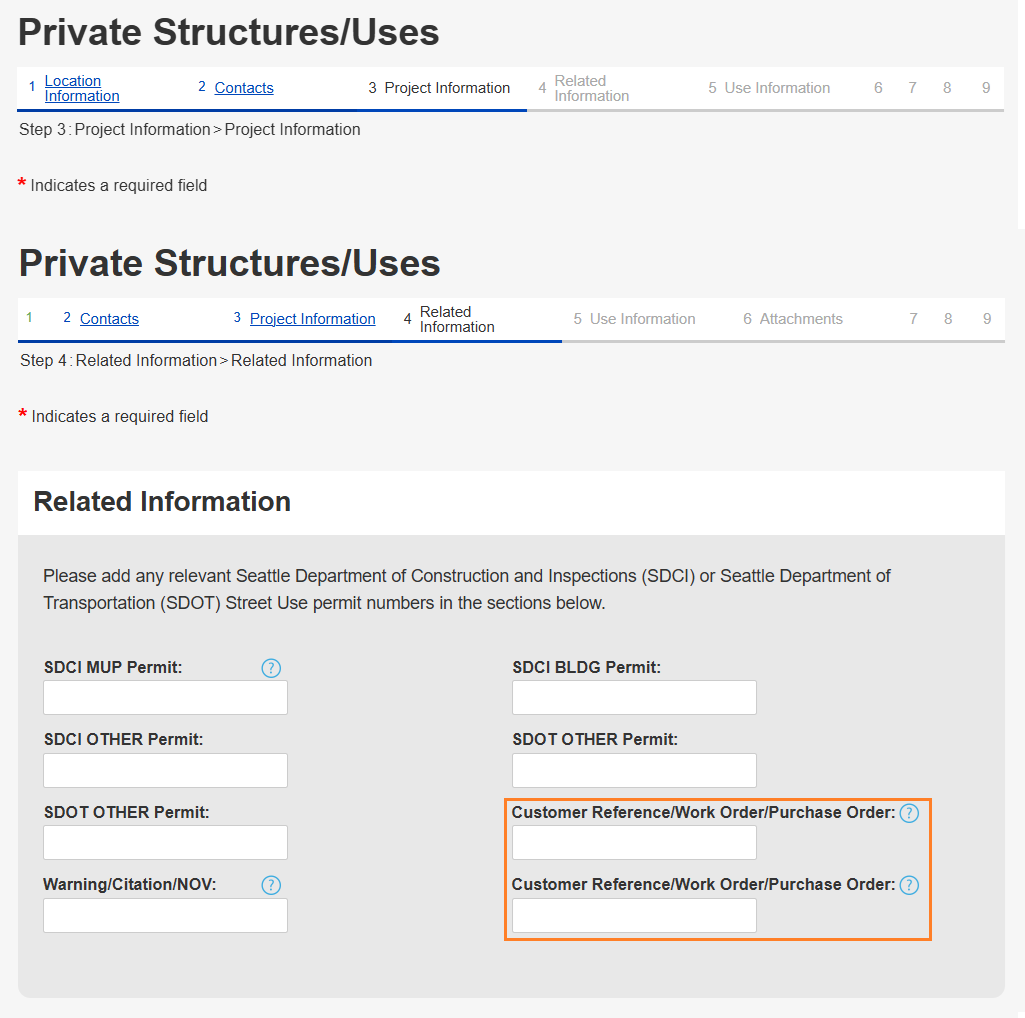This screenshot has height=1018, width=1025.
Task: Show help for first Customer Reference/Work Order field
Action: 909,813
